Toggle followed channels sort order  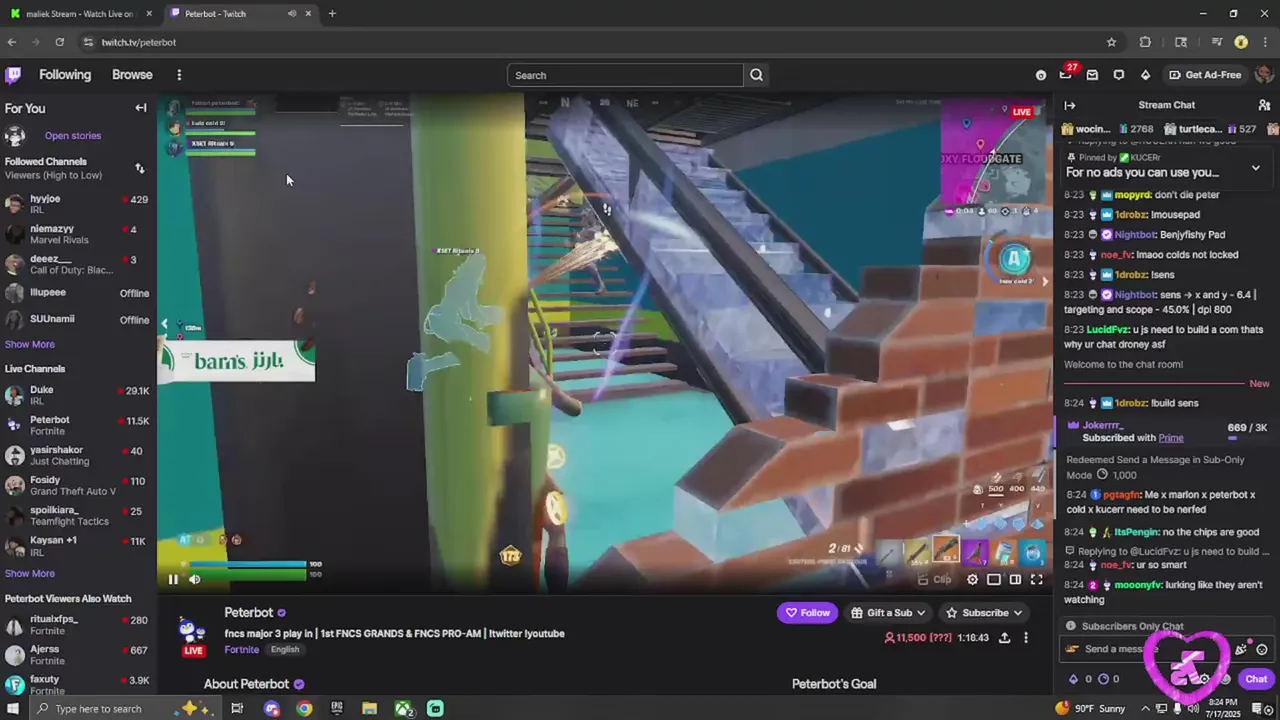(140, 168)
